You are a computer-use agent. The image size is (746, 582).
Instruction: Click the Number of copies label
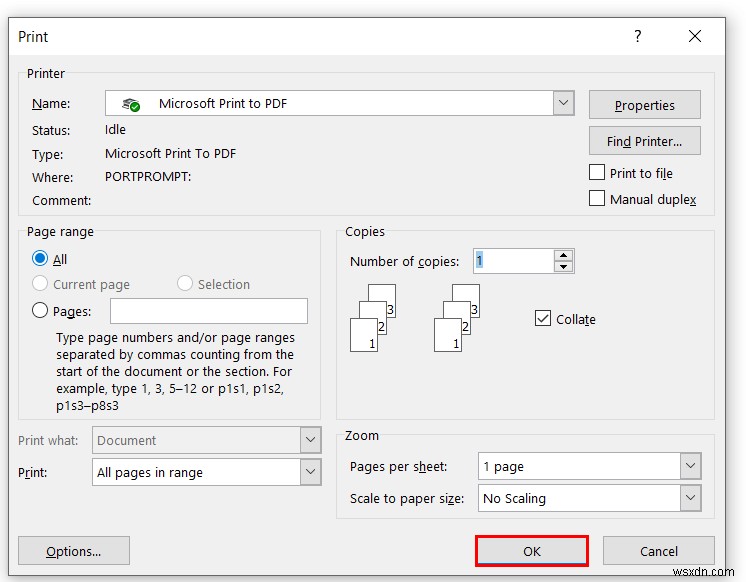tap(404, 261)
